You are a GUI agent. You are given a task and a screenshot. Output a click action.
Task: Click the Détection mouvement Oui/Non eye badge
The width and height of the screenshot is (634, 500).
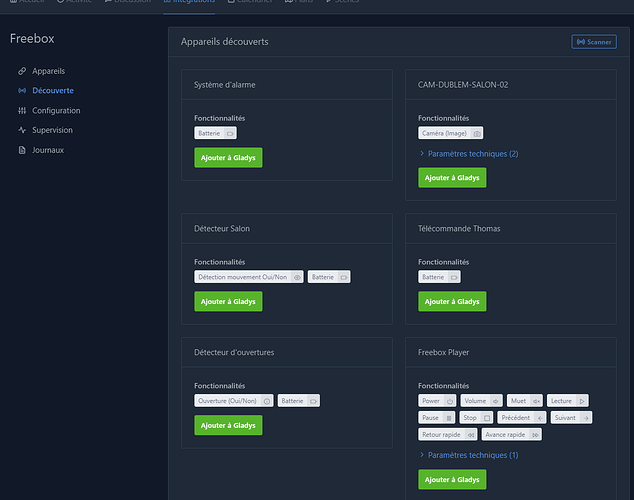tap(249, 277)
